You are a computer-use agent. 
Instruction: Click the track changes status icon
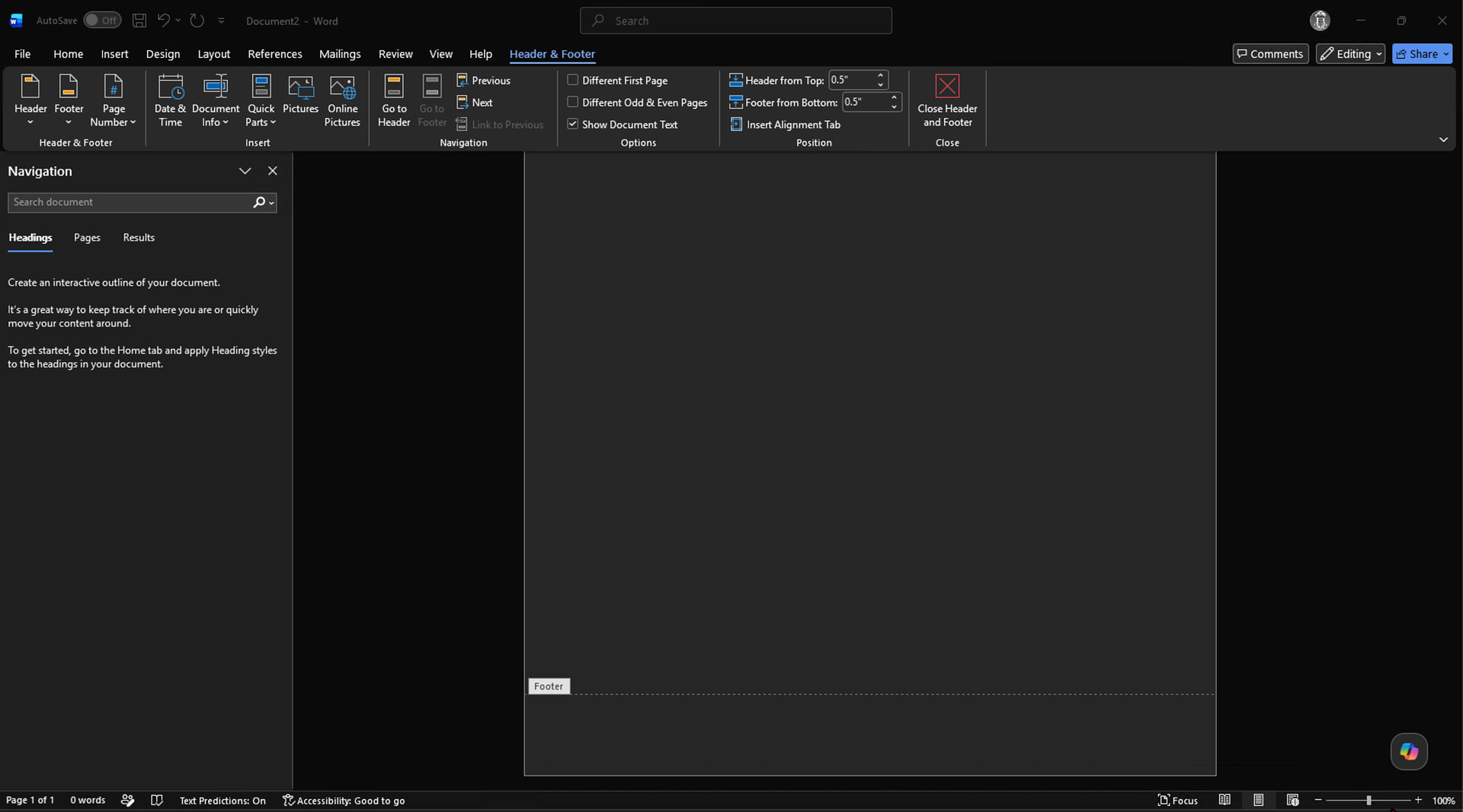point(127,800)
